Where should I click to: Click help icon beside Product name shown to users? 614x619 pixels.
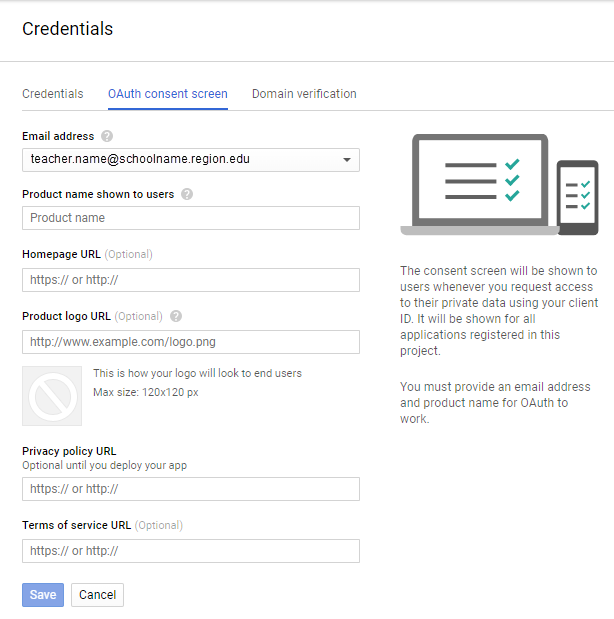point(187,194)
